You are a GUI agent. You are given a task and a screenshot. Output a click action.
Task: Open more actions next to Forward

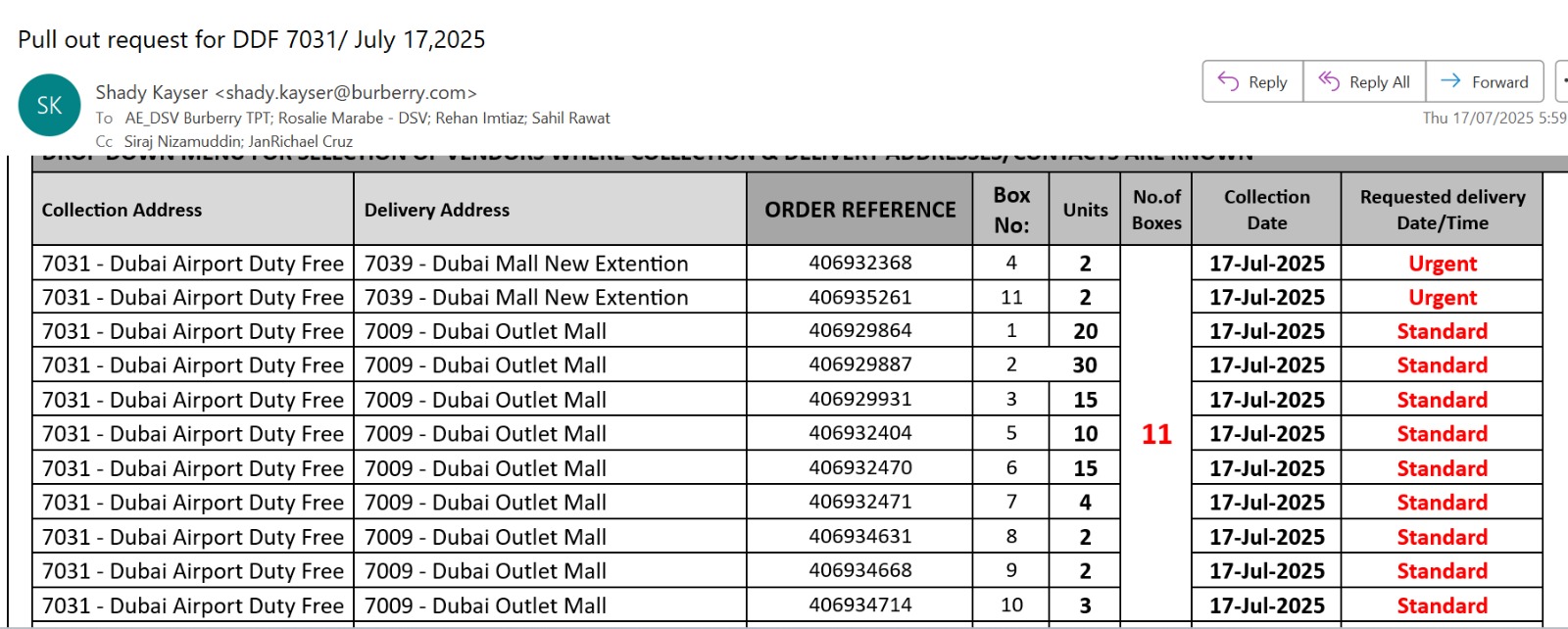pyautogui.click(x=1562, y=81)
